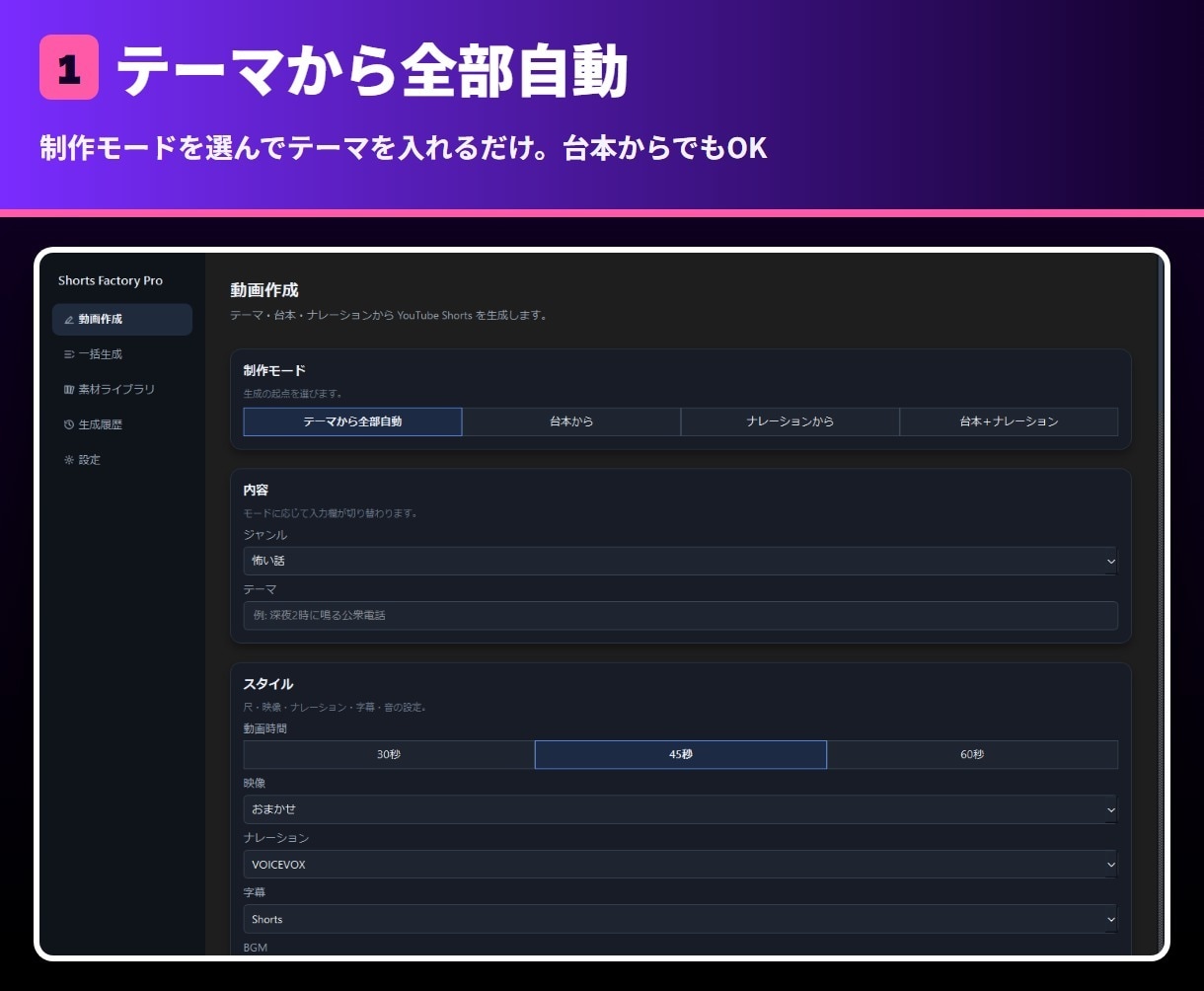Click the 内容 section heading
This screenshot has height=991, width=1204.
point(256,490)
